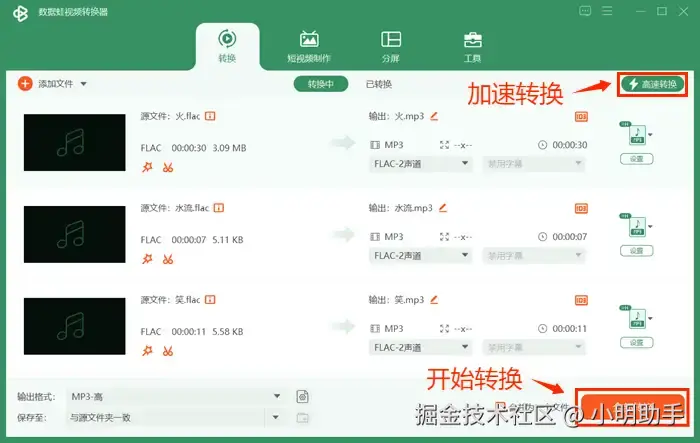Show the 已转换 list
The image size is (700, 443).
coord(379,84)
